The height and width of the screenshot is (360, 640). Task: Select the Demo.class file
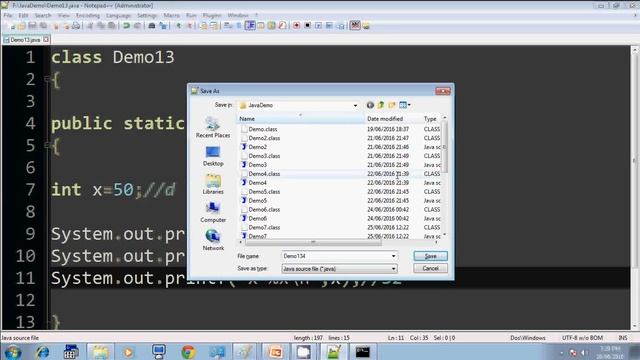click(262, 129)
